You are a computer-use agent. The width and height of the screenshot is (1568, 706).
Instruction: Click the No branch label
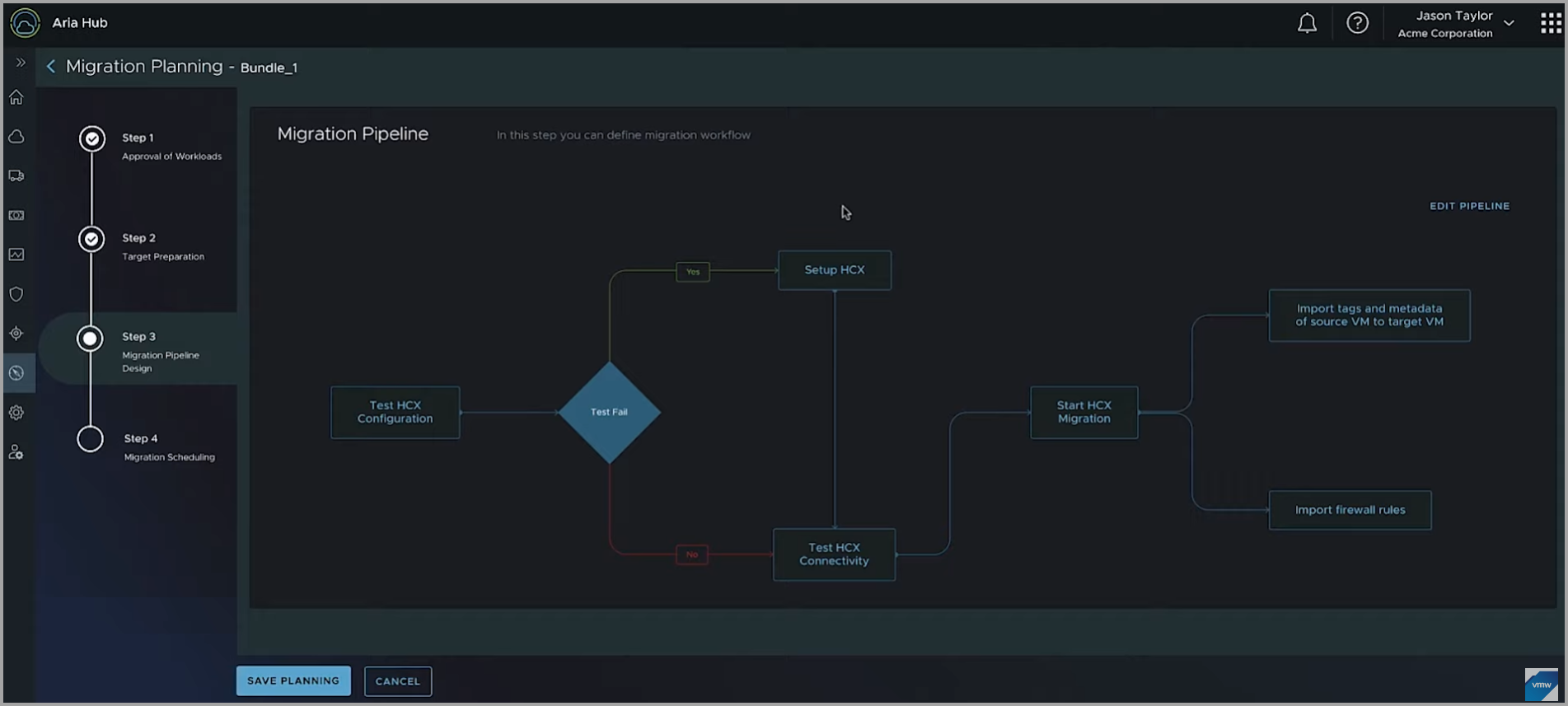pyautogui.click(x=692, y=554)
